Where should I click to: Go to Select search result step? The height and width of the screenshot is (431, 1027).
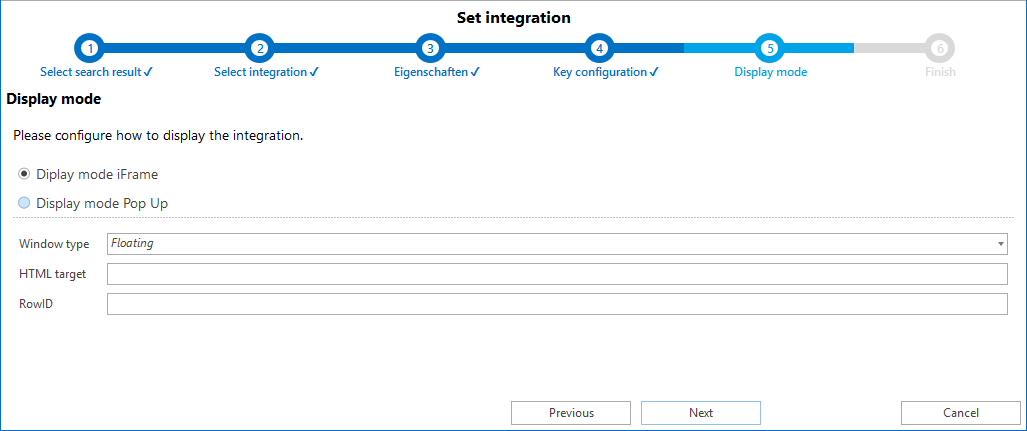click(x=96, y=72)
